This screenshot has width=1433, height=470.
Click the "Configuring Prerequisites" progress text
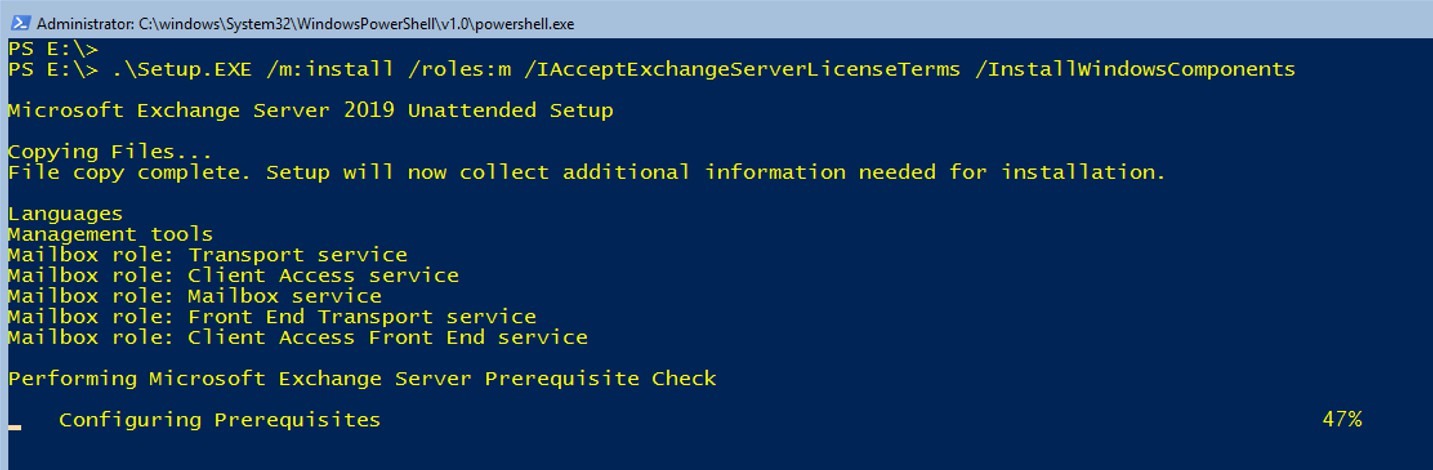point(219,420)
